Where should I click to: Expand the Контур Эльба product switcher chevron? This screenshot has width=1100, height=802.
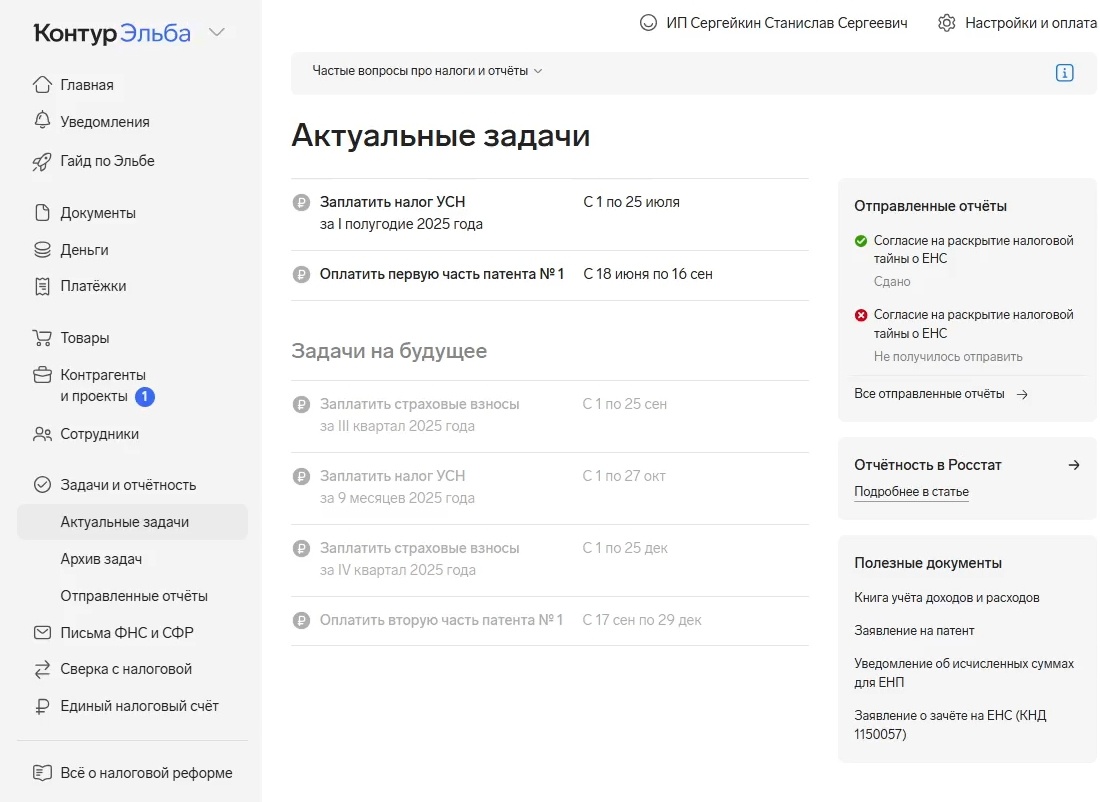coord(217,32)
